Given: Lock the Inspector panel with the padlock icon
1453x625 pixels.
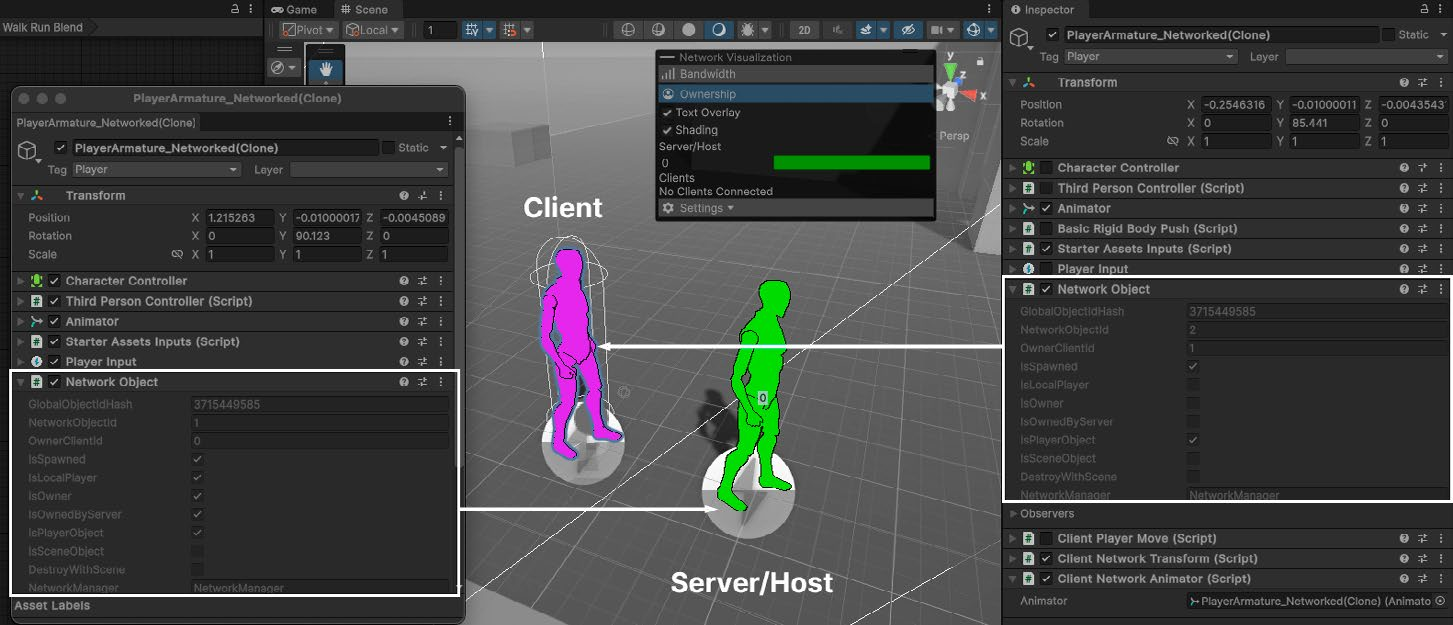Looking at the screenshot, I should 1425,9.
